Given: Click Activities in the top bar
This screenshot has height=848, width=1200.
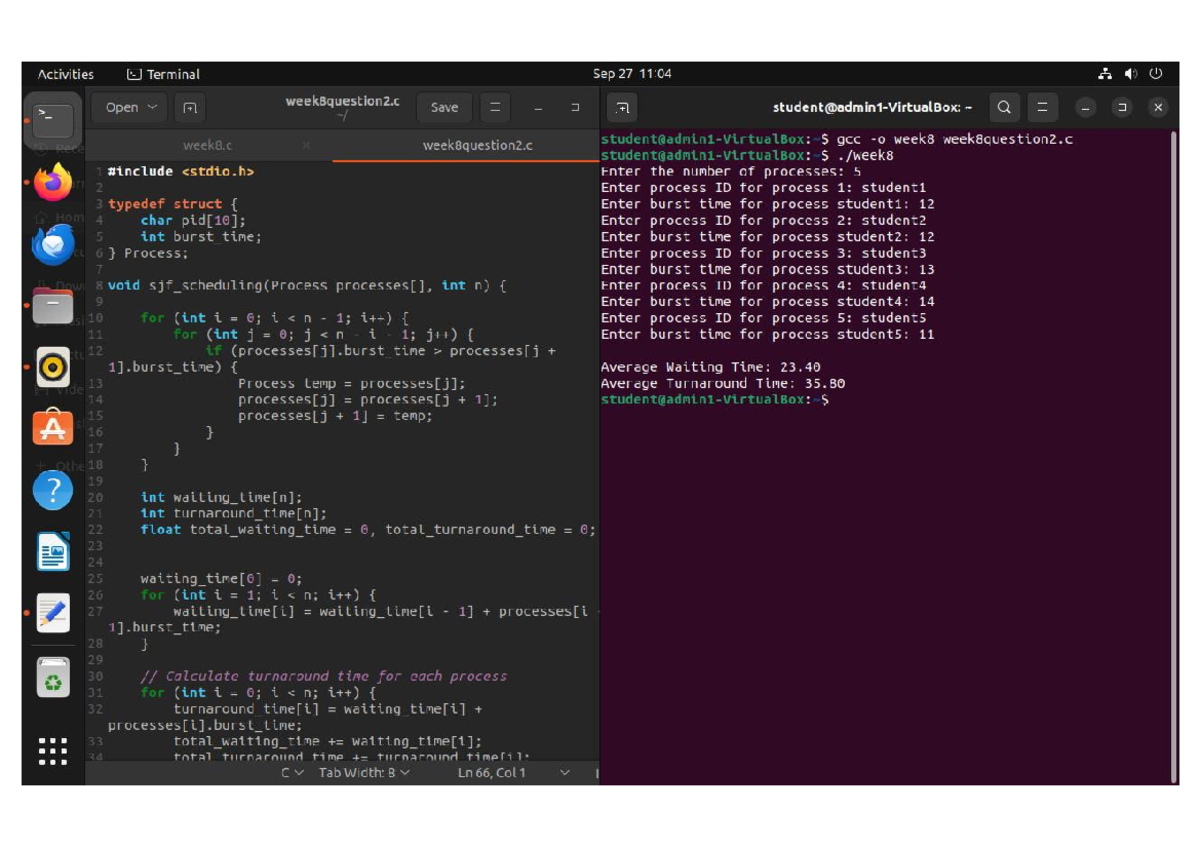Looking at the screenshot, I should pyautogui.click(x=66, y=74).
